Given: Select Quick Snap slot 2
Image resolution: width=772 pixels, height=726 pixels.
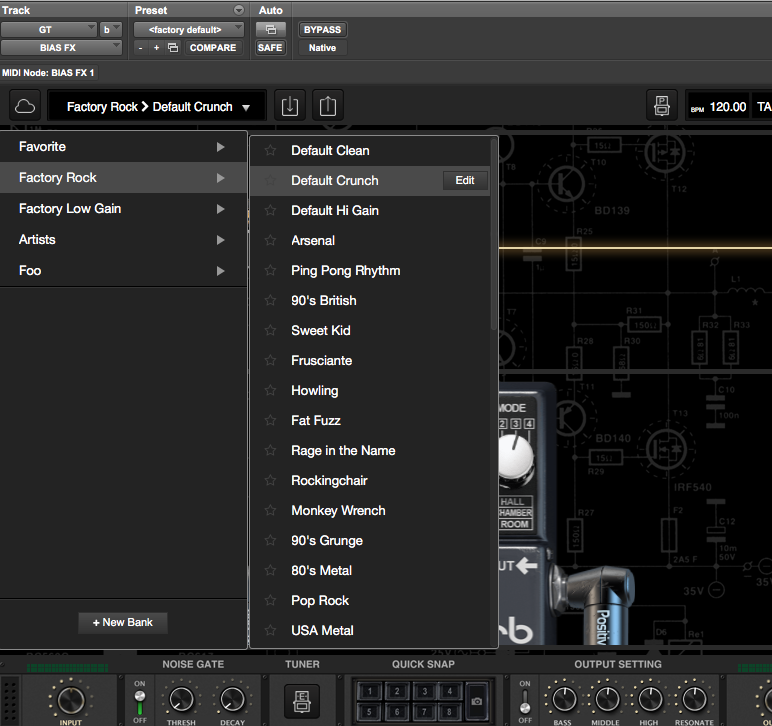Looking at the screenshot, I should [397, 692].
